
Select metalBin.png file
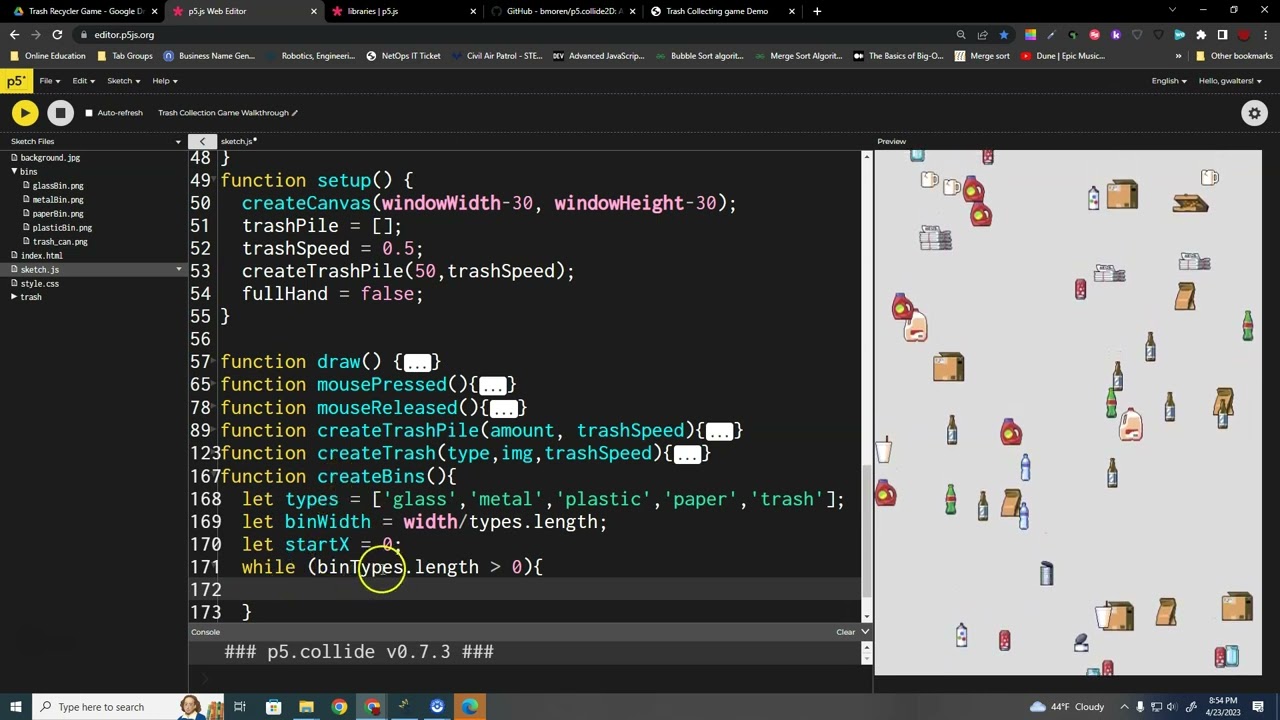pyautogui.click(x=58, y=200)
